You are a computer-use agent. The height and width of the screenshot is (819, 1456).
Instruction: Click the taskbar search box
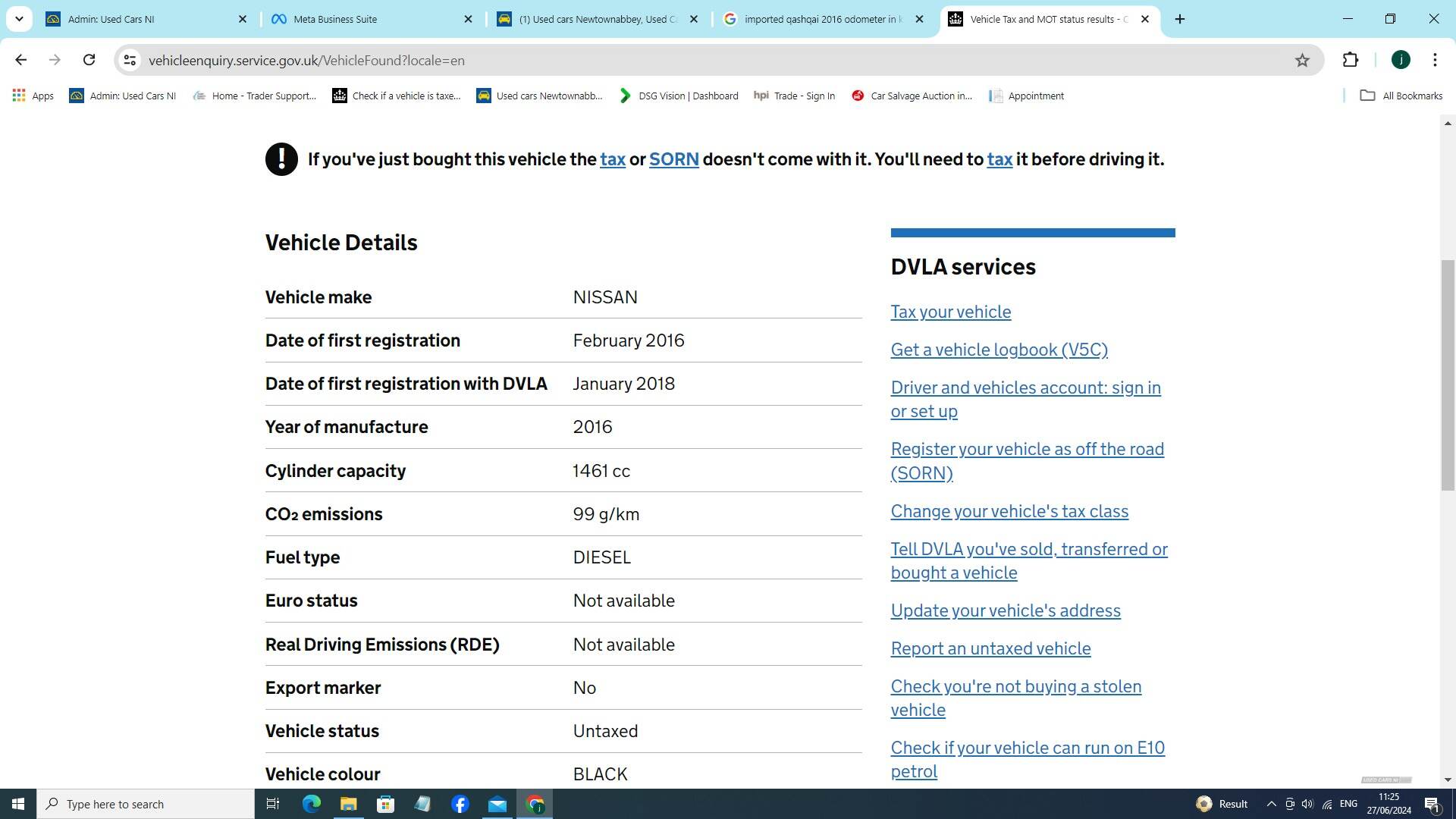(146, 804)
